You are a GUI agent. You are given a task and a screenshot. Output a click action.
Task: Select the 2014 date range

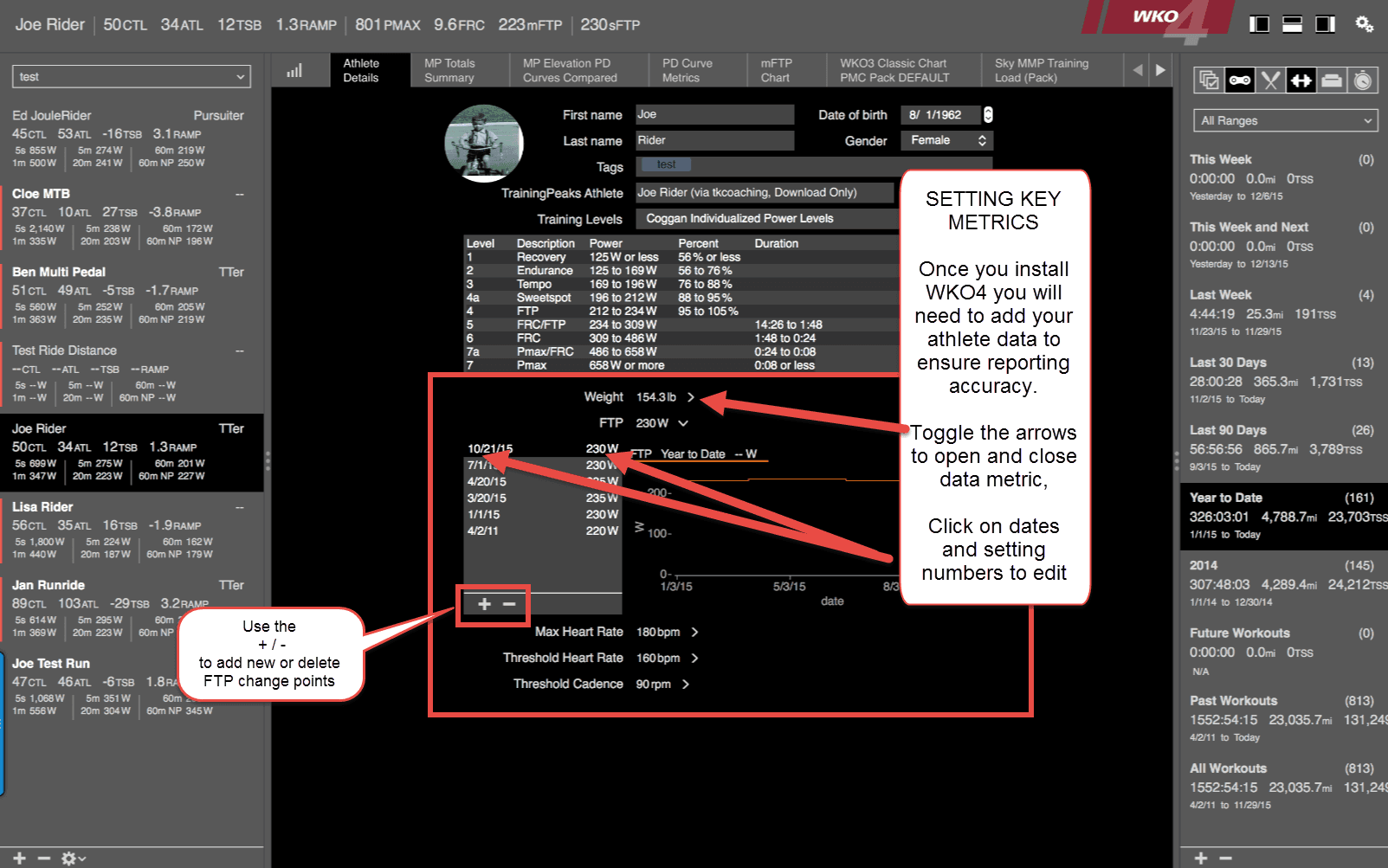tap(1284, 582)
